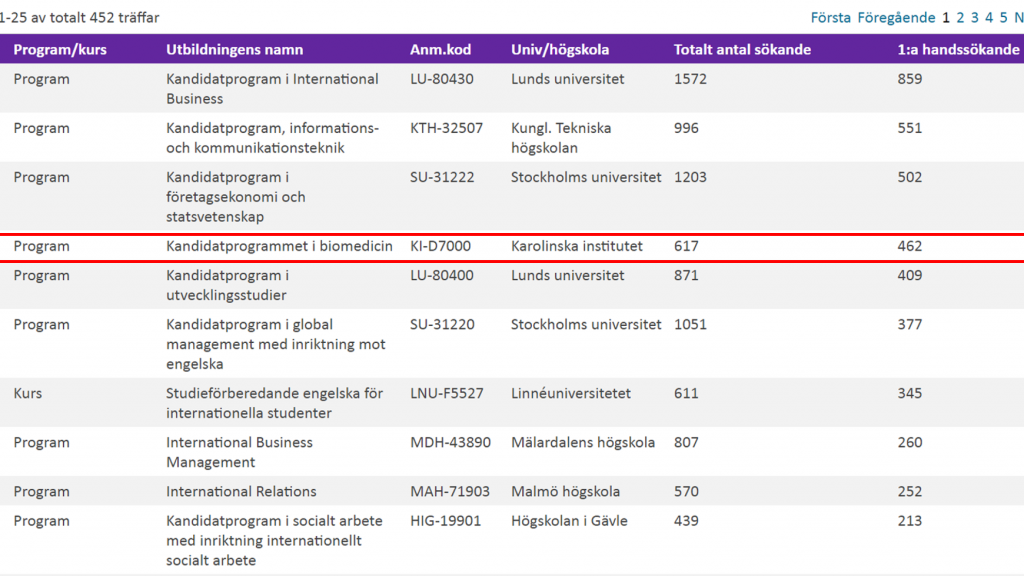The height and width of the screenshot is (576, 1024).
Task: Sort by 1:a handssökande header
Action: coord(958,50)
